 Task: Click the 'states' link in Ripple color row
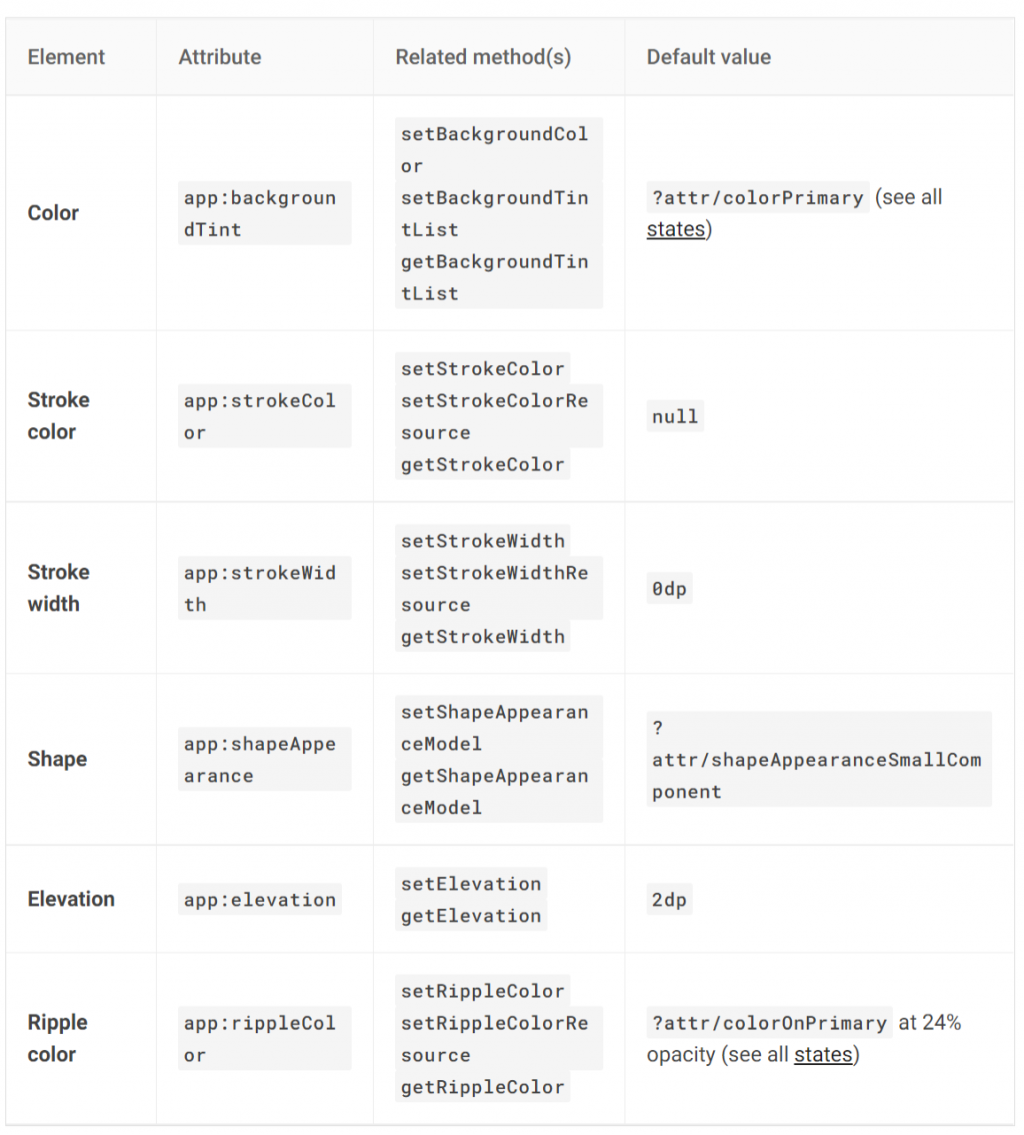point(822,1054)
